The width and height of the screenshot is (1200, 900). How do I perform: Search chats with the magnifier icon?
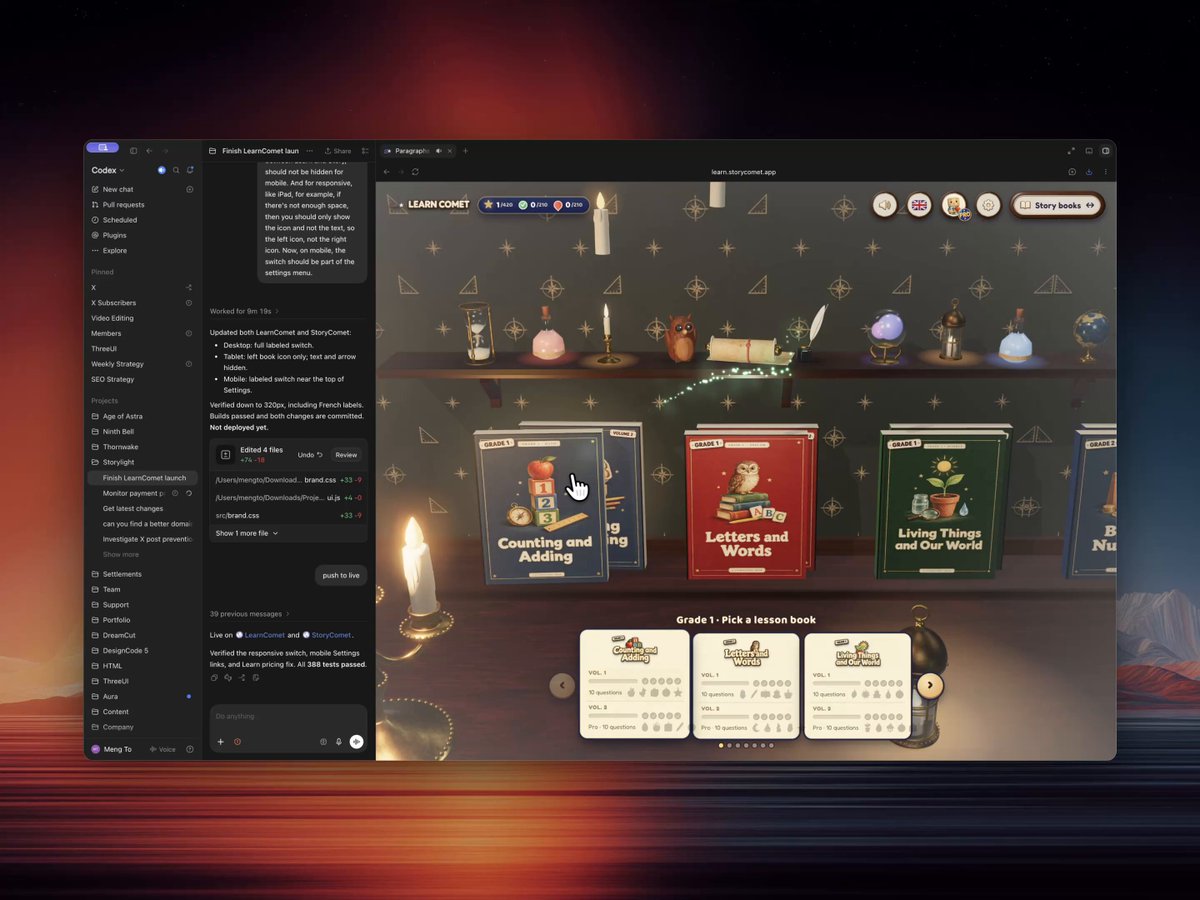tap(176, 170)
